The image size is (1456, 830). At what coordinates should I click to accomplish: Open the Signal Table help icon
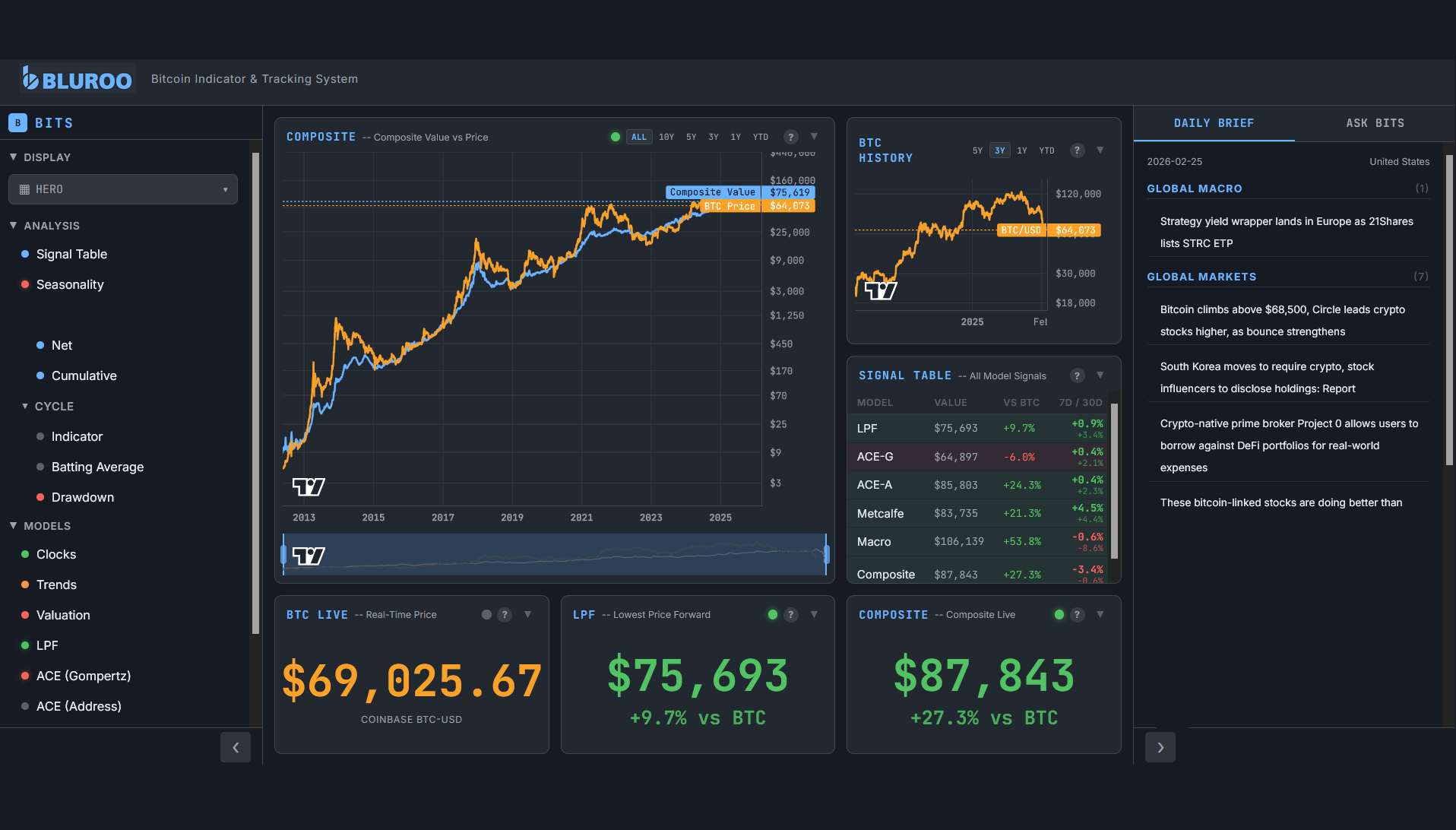point(1077,375)
